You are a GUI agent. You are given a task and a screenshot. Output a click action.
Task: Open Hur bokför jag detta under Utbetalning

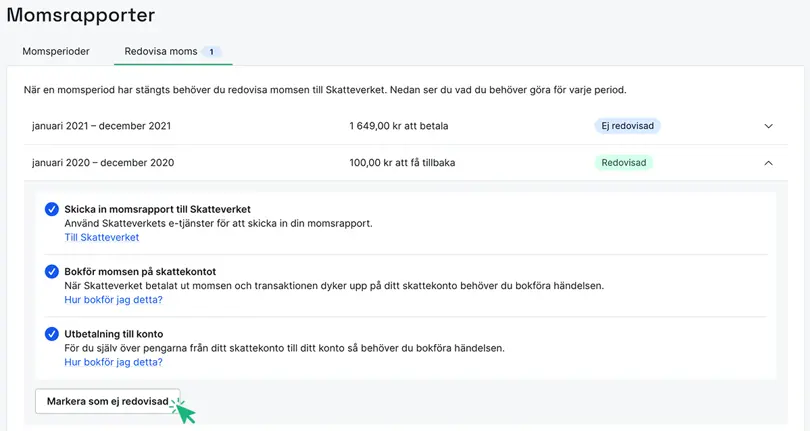coord(113,362)
